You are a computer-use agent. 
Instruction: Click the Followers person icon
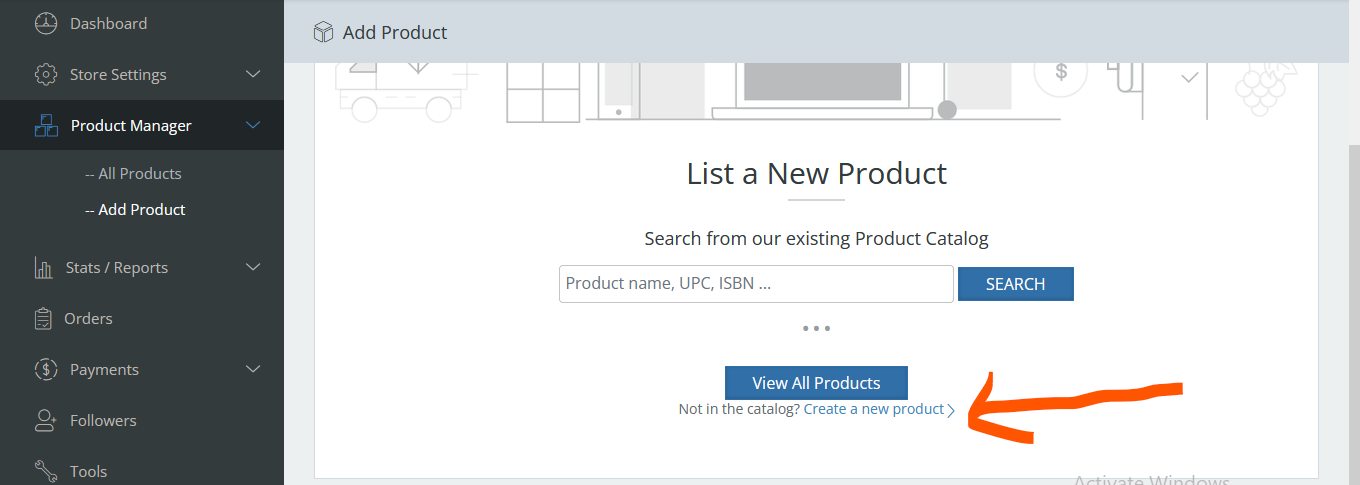(x=46, y=421)
